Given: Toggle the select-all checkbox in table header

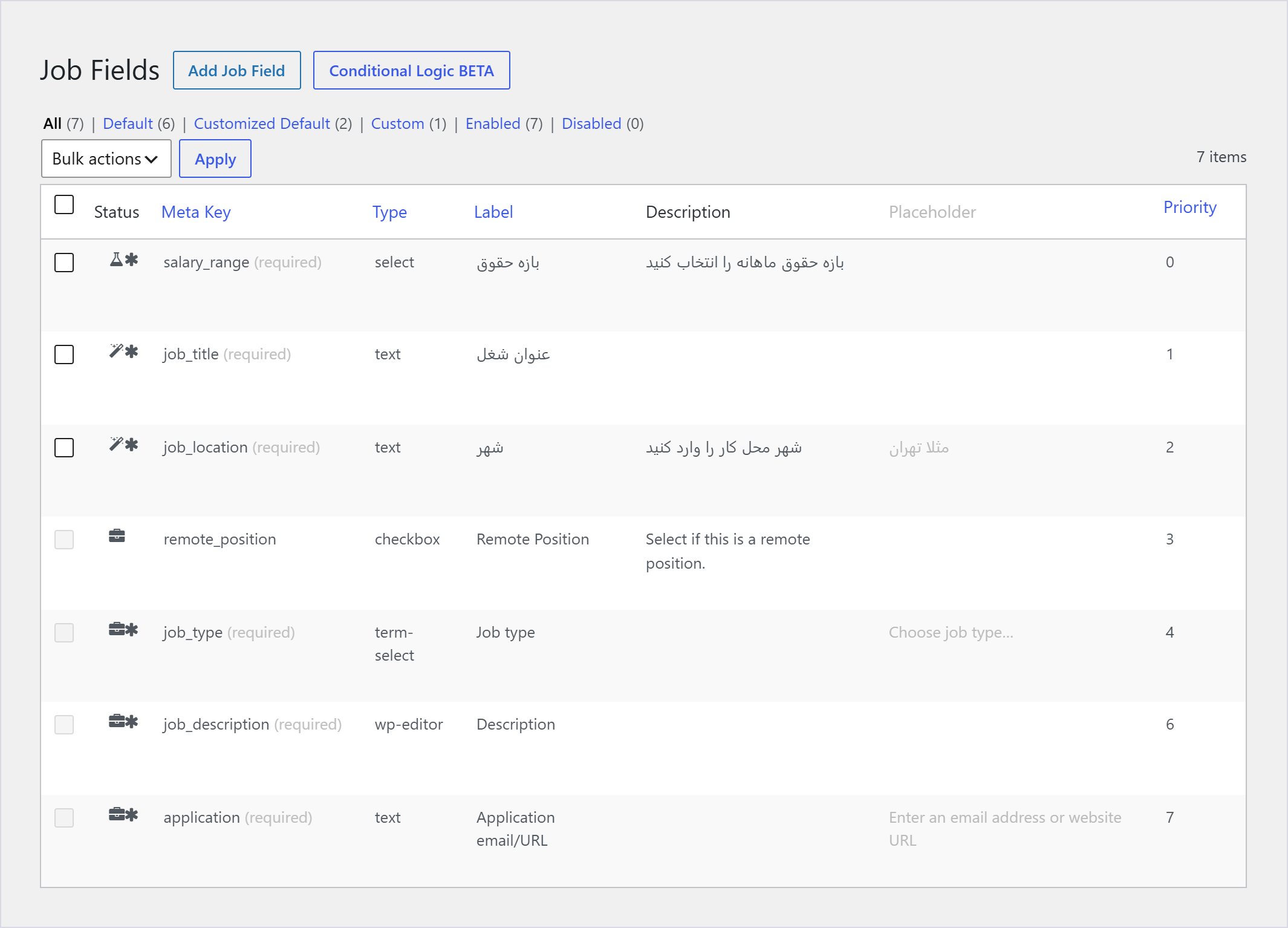Looking at the screenshot, I should pos(64,204).
